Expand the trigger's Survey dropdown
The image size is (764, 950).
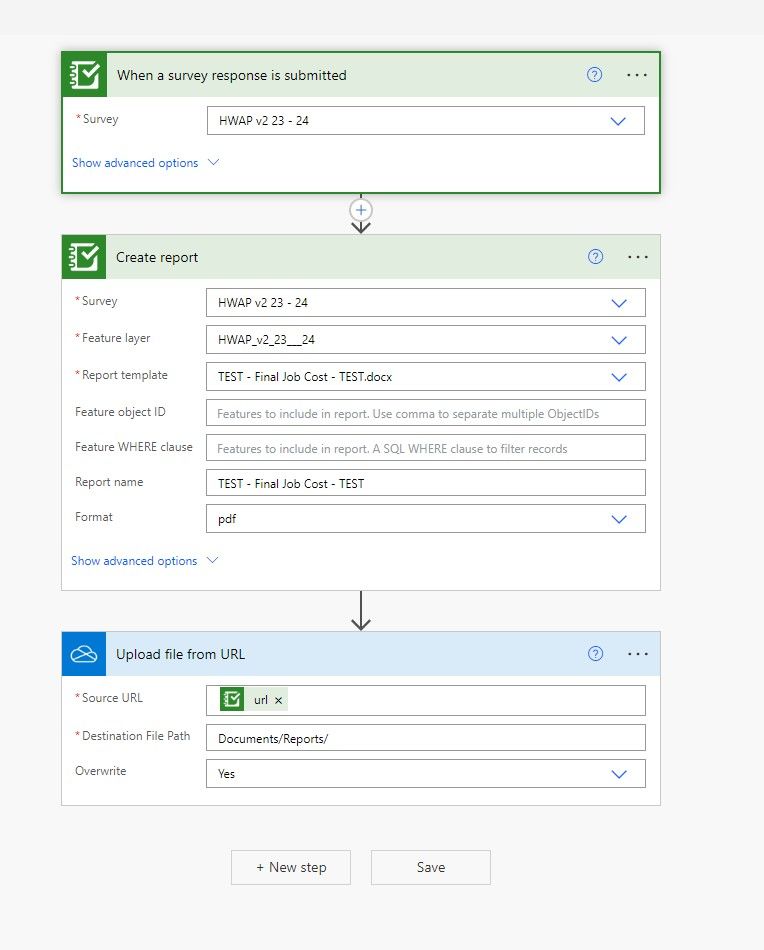click(x=618, y=121)
